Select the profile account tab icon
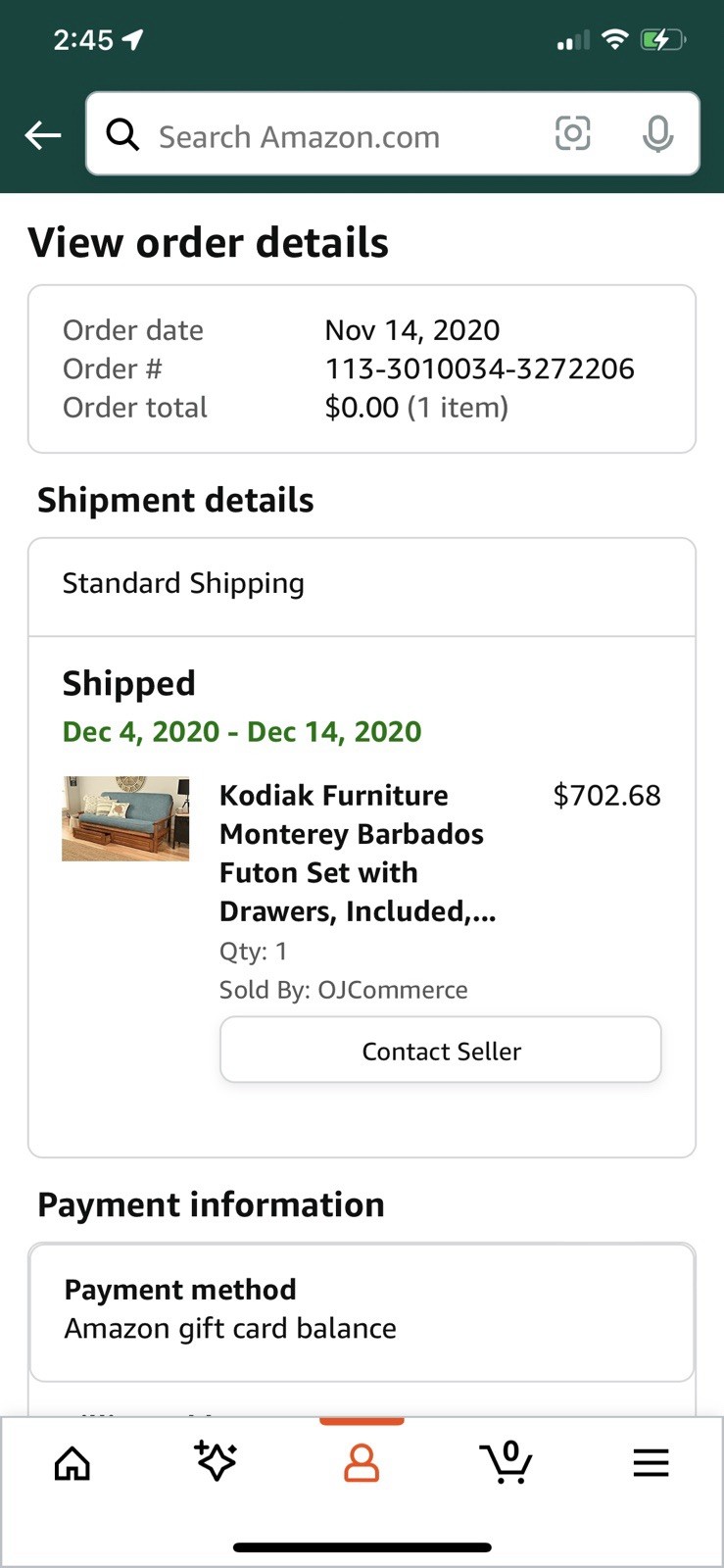 (362, 1463)
